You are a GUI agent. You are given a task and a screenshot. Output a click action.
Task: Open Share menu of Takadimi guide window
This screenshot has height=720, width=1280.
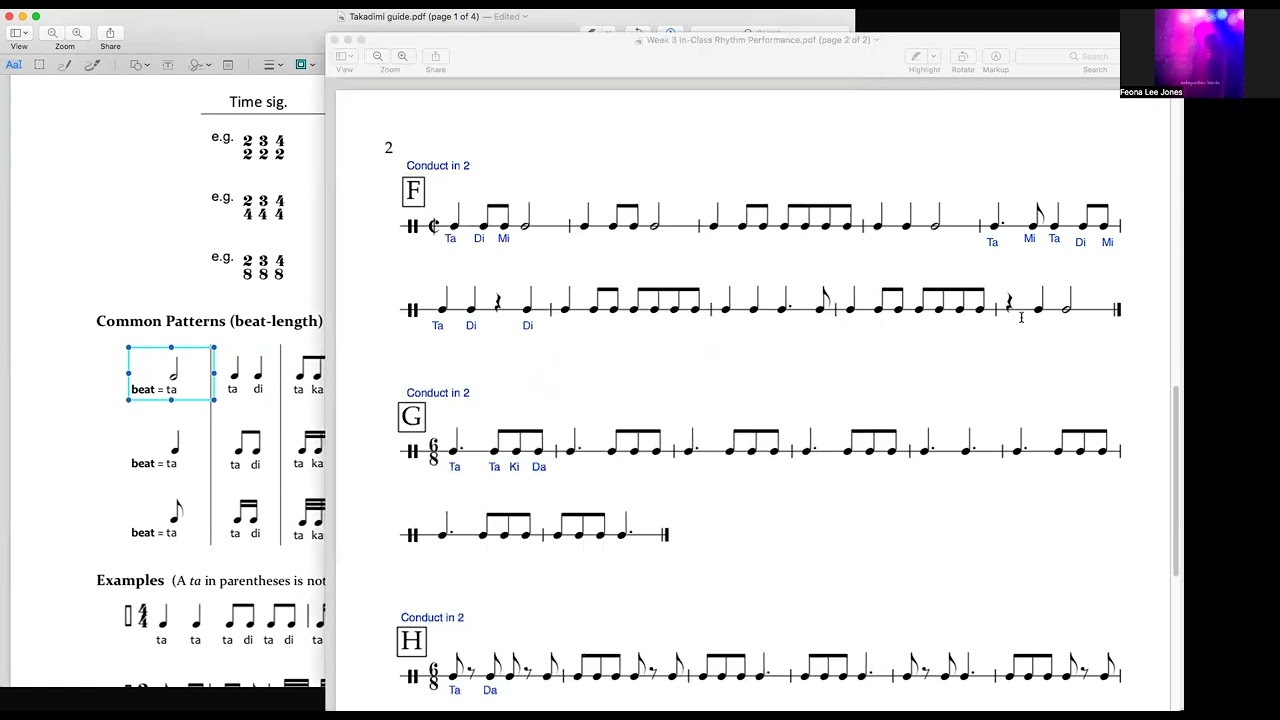[110, 33]
